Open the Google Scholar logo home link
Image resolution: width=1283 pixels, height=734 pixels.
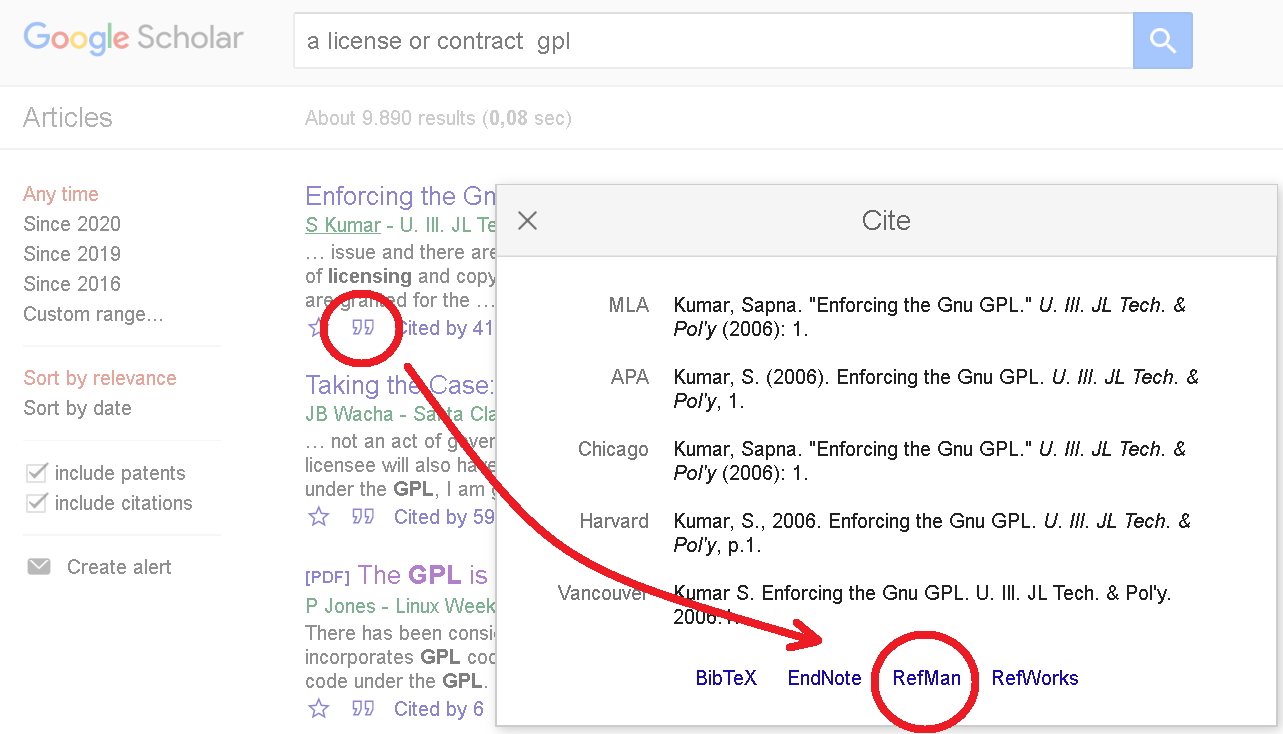[133, 38]
